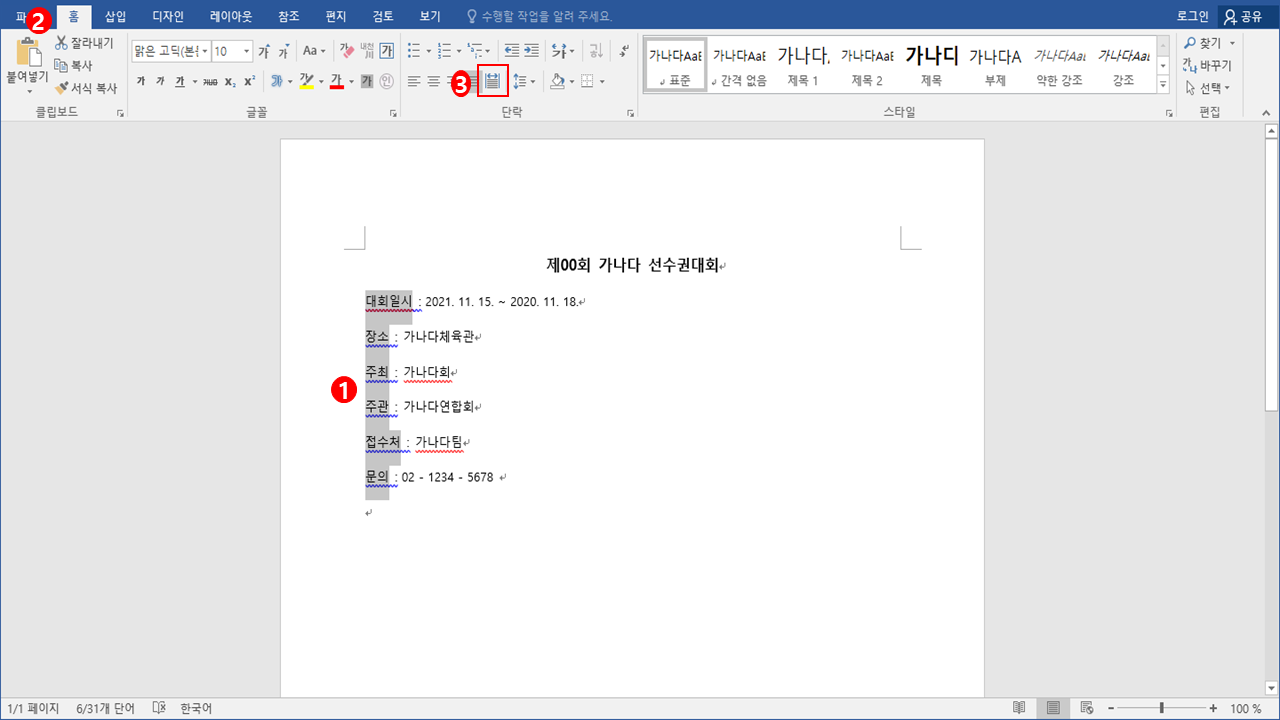The height and width of the screenshot is (720, 1280).
Task: Apply the 제목 1 style
Action: pyautogui.click(x=803, y=66)
